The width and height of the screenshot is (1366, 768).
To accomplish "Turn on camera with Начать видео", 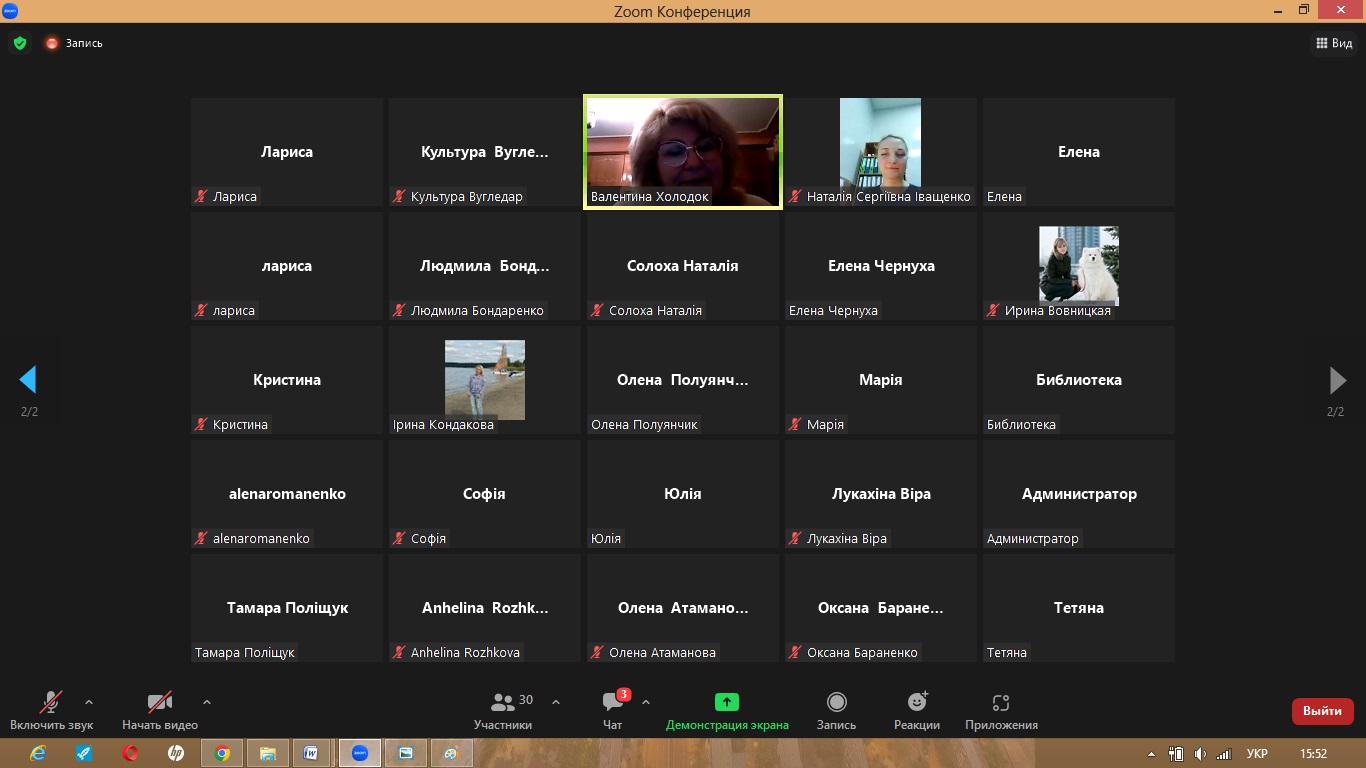I will (160, 710).
